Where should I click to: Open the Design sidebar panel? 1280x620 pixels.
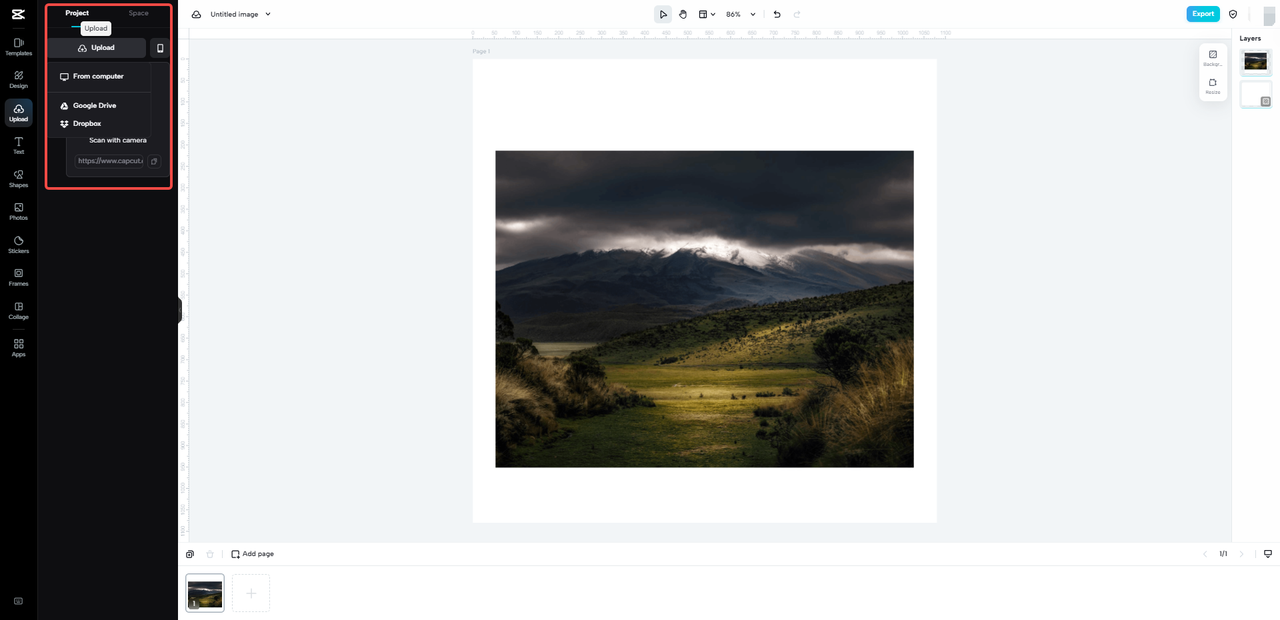[18, 80]
